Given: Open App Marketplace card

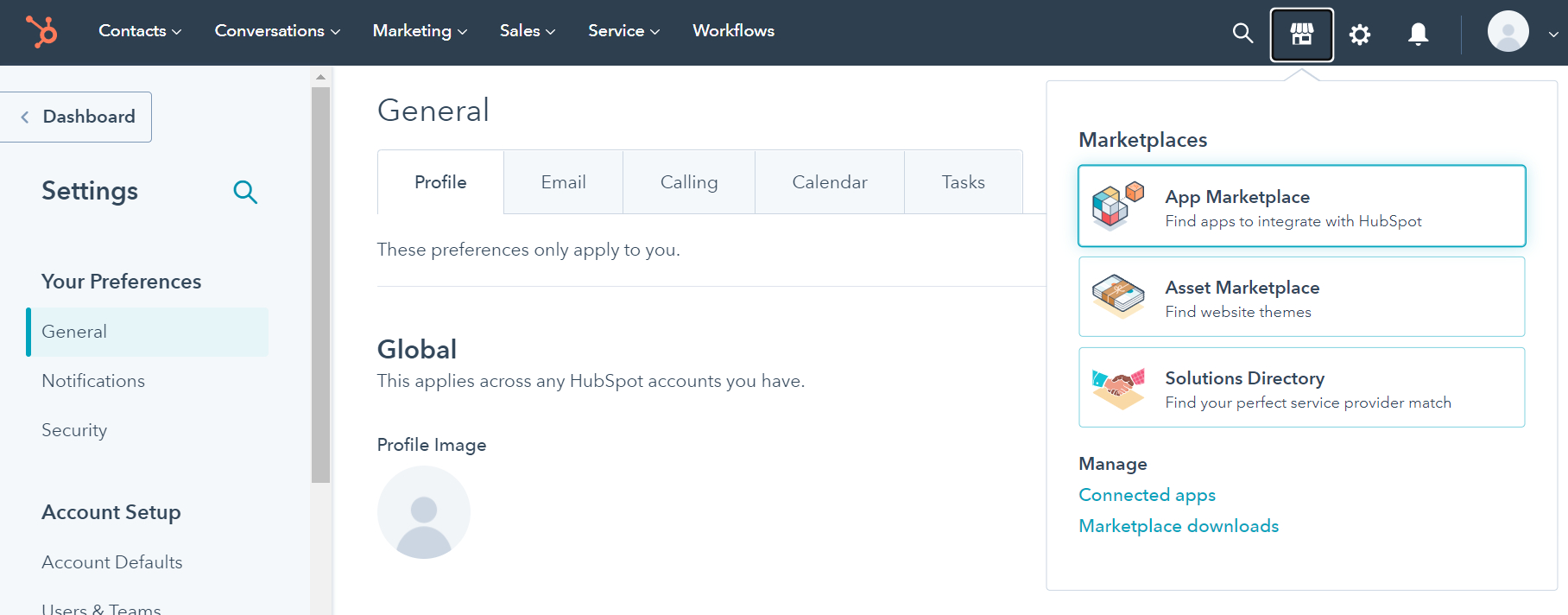Looking at the screenshot, I should pos(1302,206).
